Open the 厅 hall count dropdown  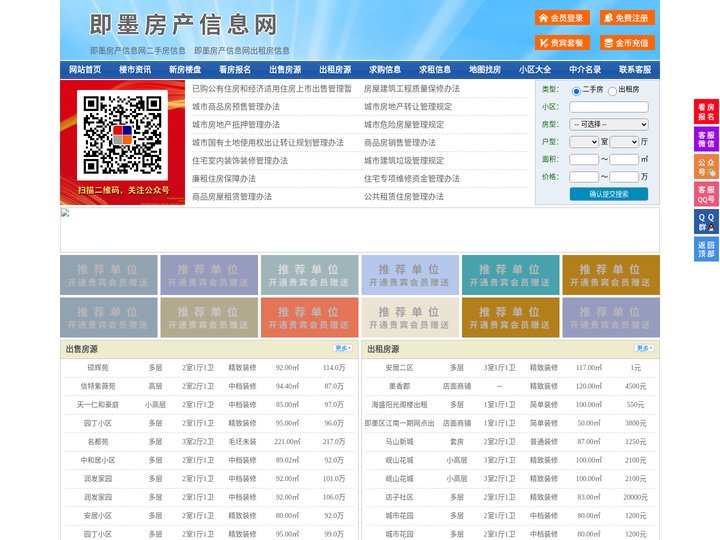624,142
